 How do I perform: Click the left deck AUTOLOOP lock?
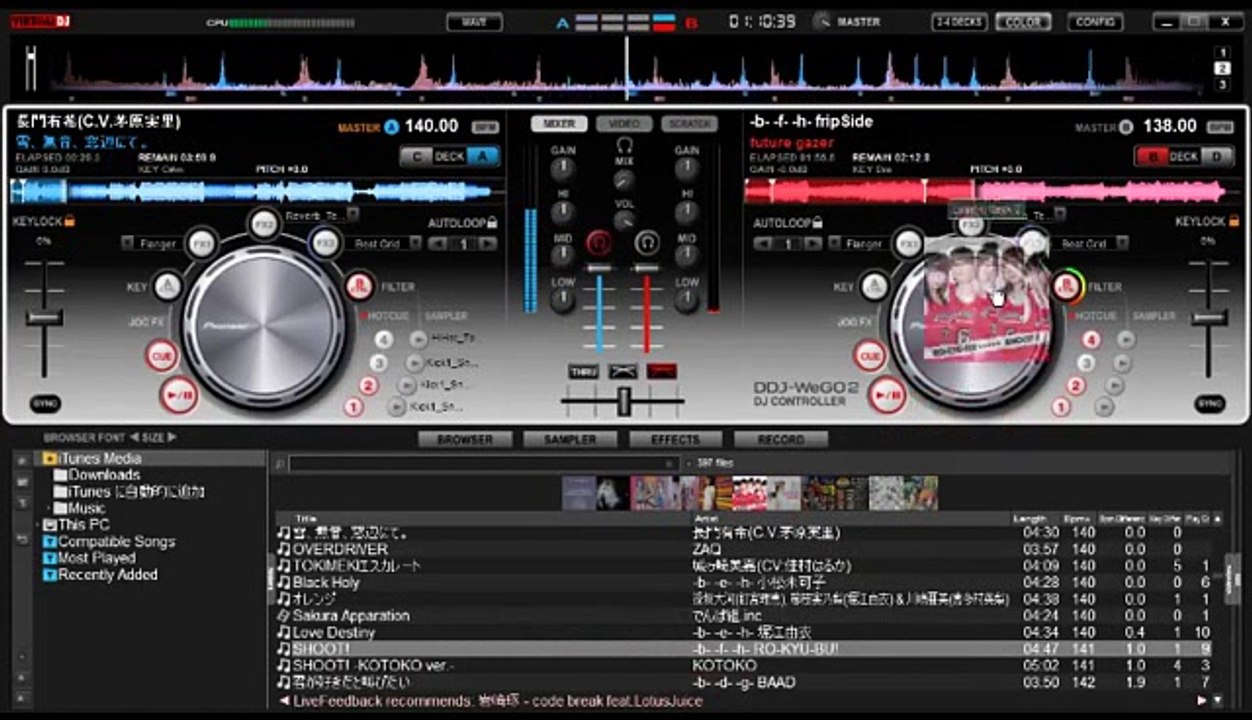pyautogui.click(x=492, y=223)
